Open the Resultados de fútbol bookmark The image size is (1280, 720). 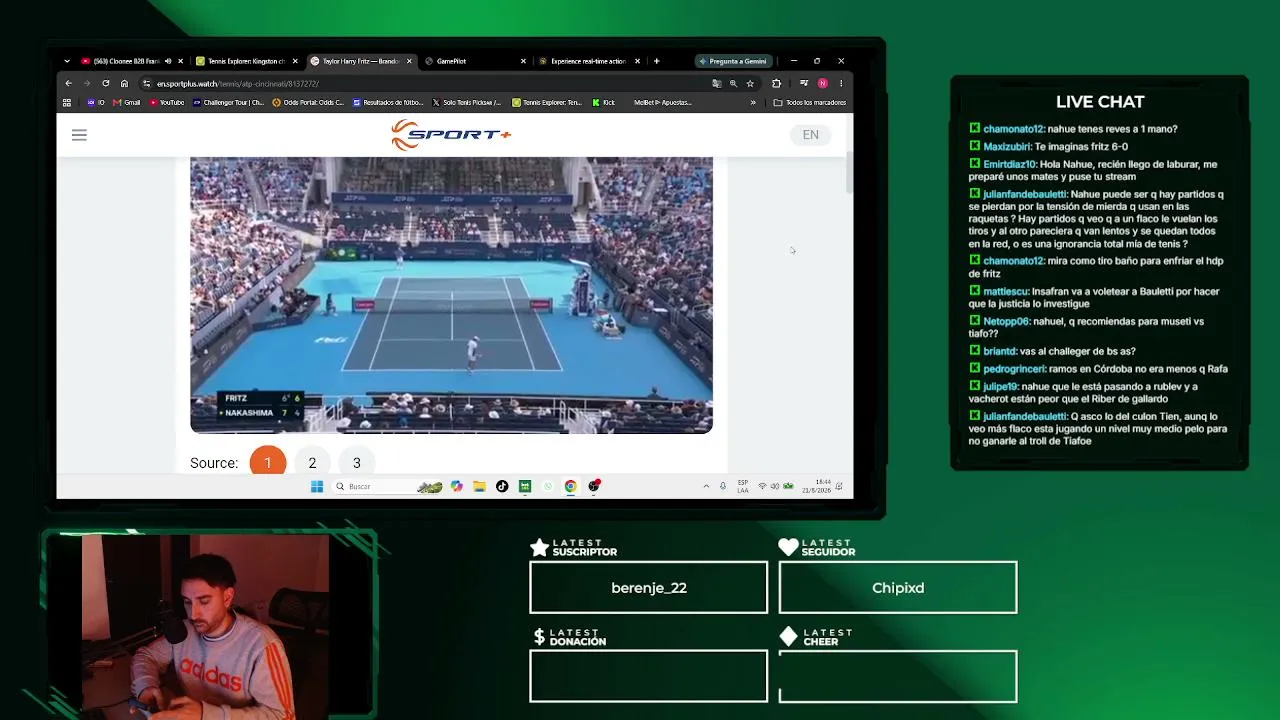(388, 102)
